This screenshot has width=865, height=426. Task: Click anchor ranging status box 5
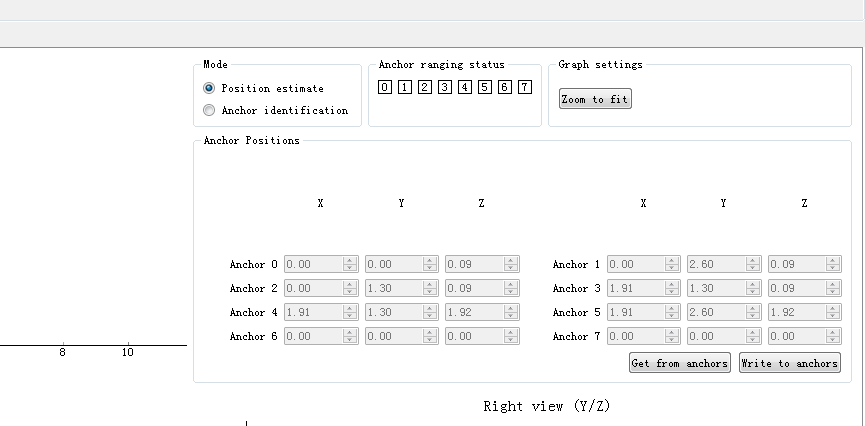(485, 87)
